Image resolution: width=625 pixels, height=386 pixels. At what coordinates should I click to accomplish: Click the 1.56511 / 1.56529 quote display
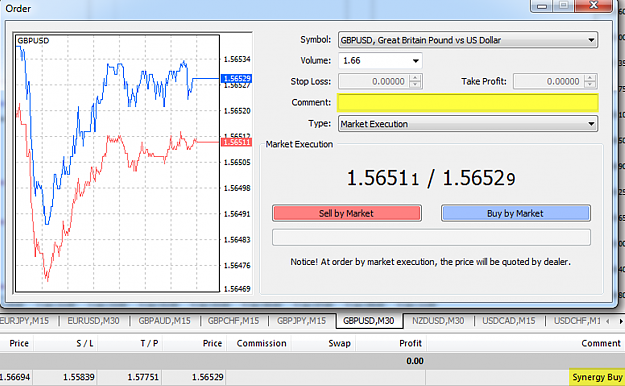[431, 178]
